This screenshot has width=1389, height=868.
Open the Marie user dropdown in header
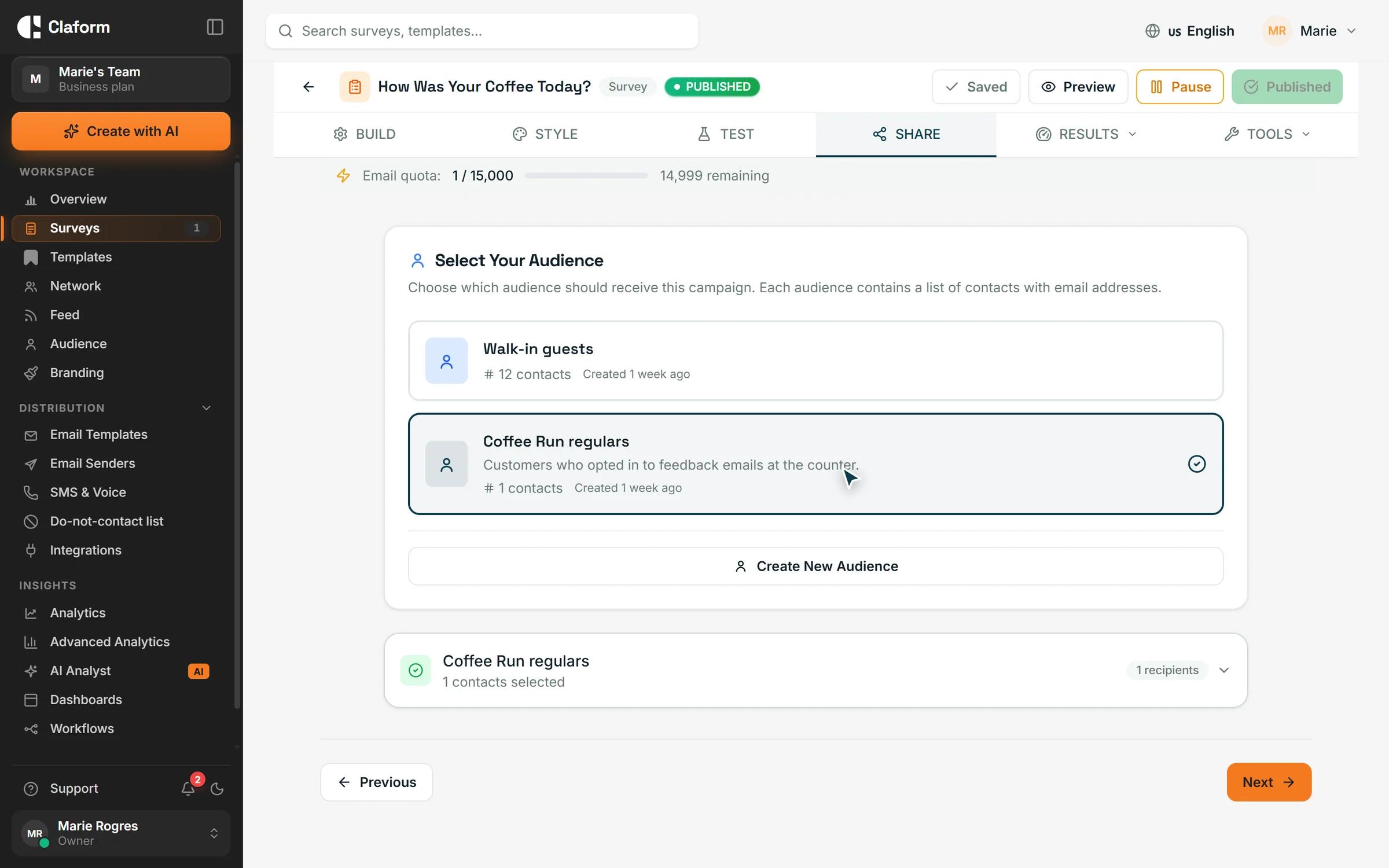pos(1309,31)
